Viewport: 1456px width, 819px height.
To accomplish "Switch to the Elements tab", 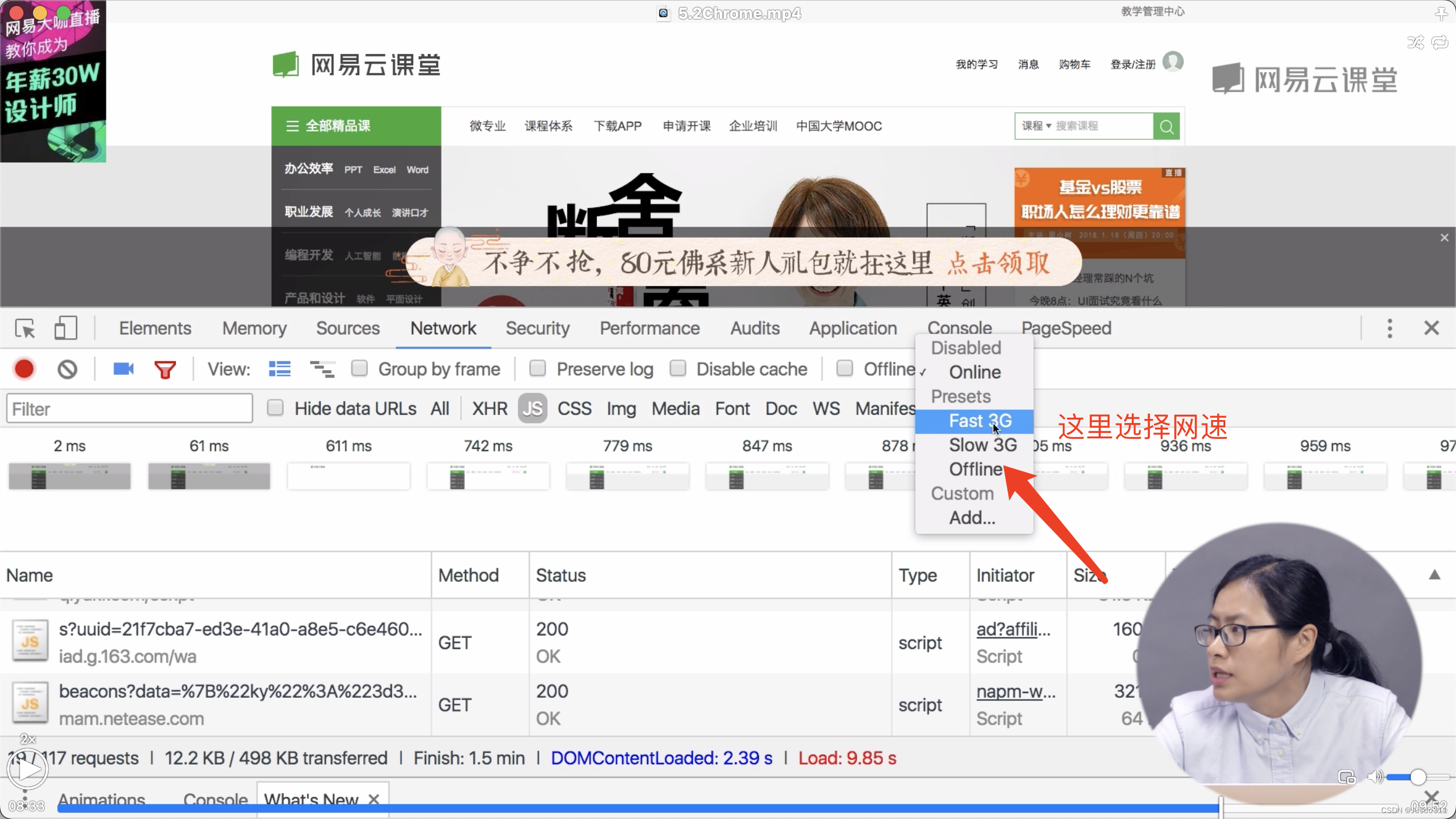I will pos(155,328).
